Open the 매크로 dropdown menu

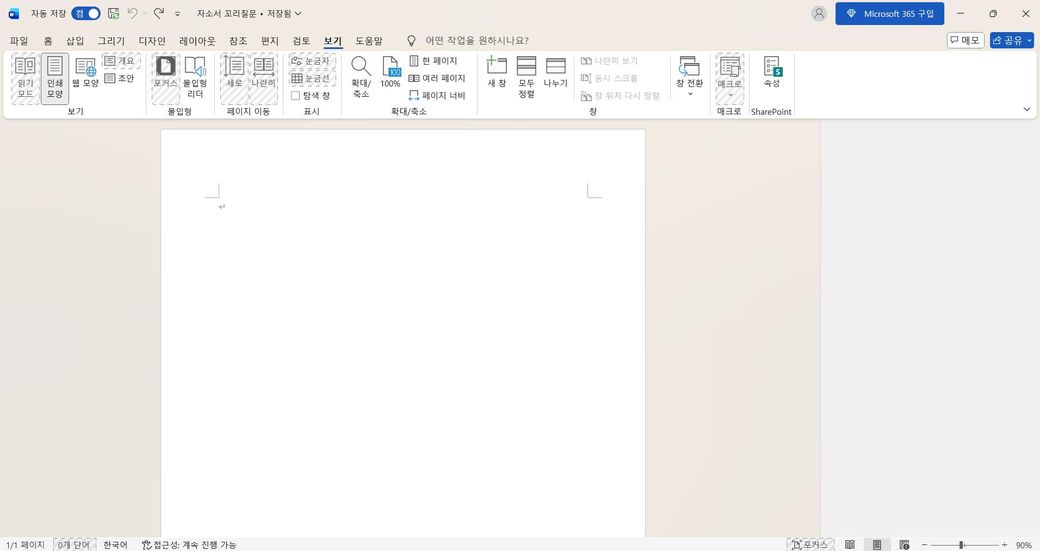[x=729, y=79]
